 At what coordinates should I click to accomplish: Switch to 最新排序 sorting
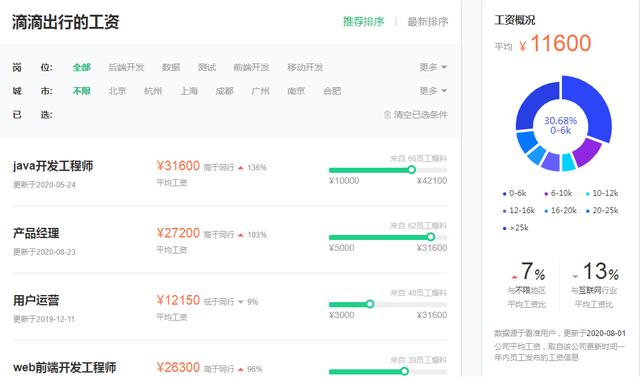pyautogui.click(x=427, y=22)
